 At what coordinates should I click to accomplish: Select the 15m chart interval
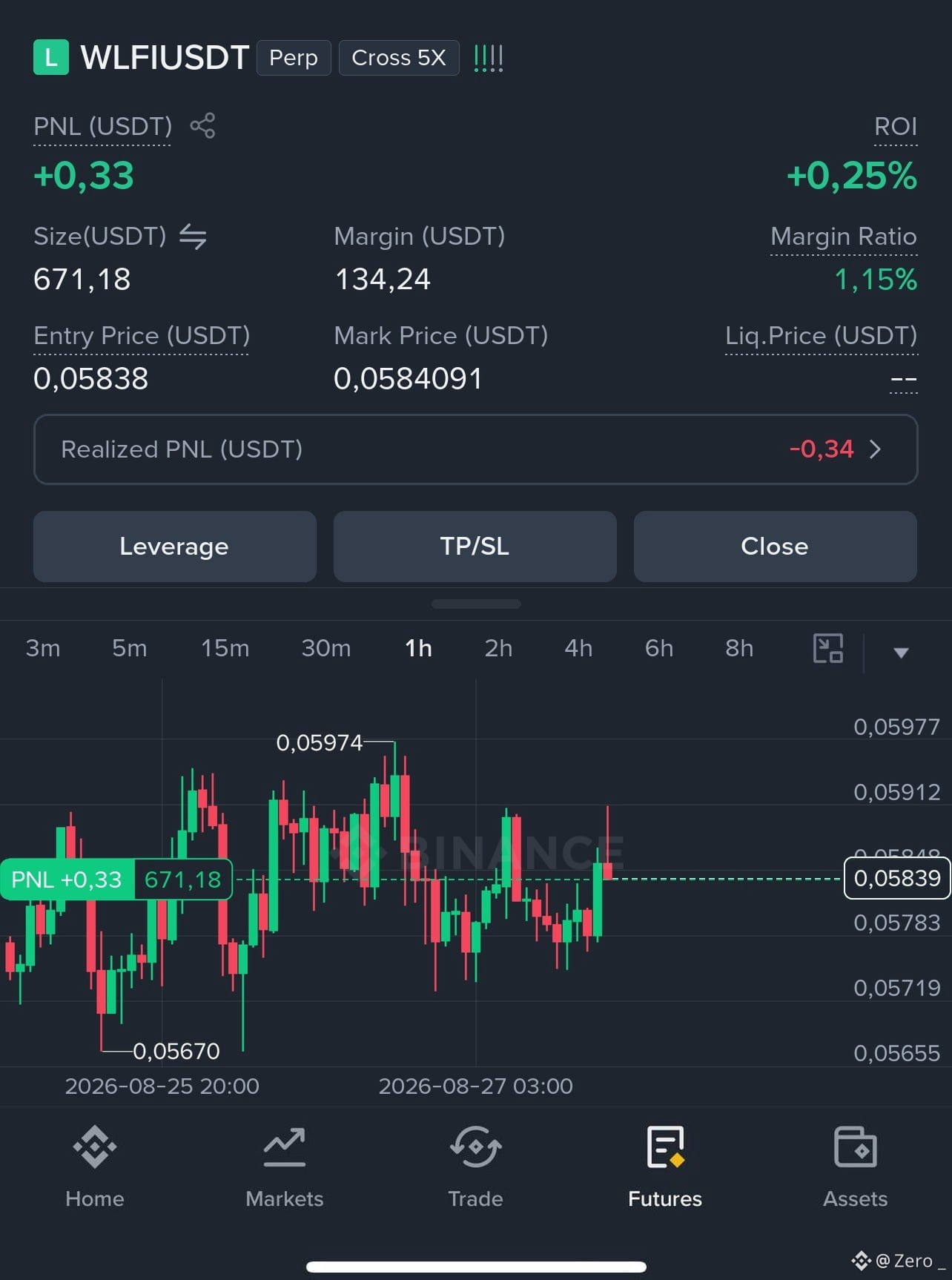[x=225, y=648]
